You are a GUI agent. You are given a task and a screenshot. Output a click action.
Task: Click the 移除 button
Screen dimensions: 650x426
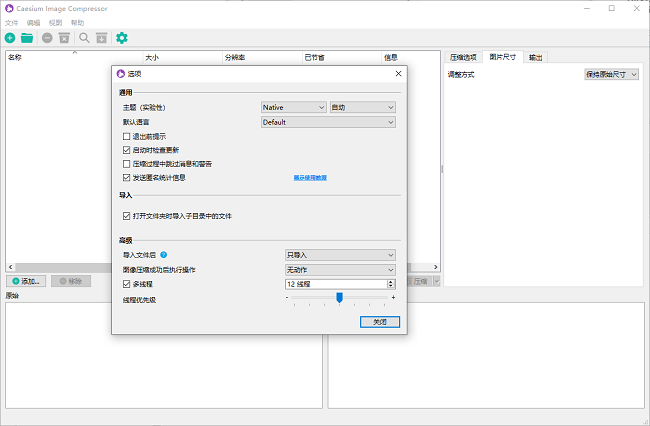pyautogui.click(x=71, y=281)
